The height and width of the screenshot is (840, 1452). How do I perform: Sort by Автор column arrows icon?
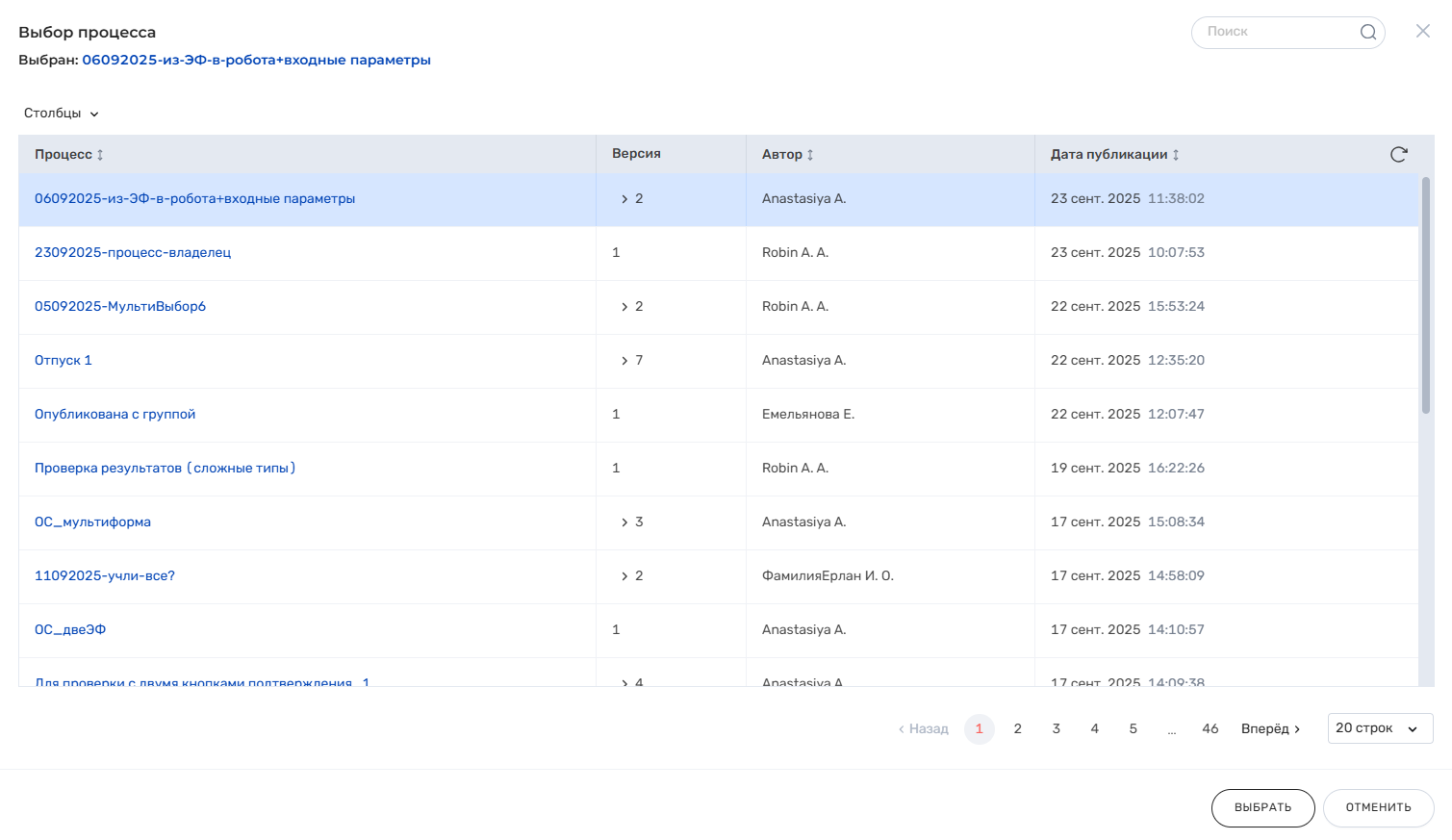(x=810, y=155)
